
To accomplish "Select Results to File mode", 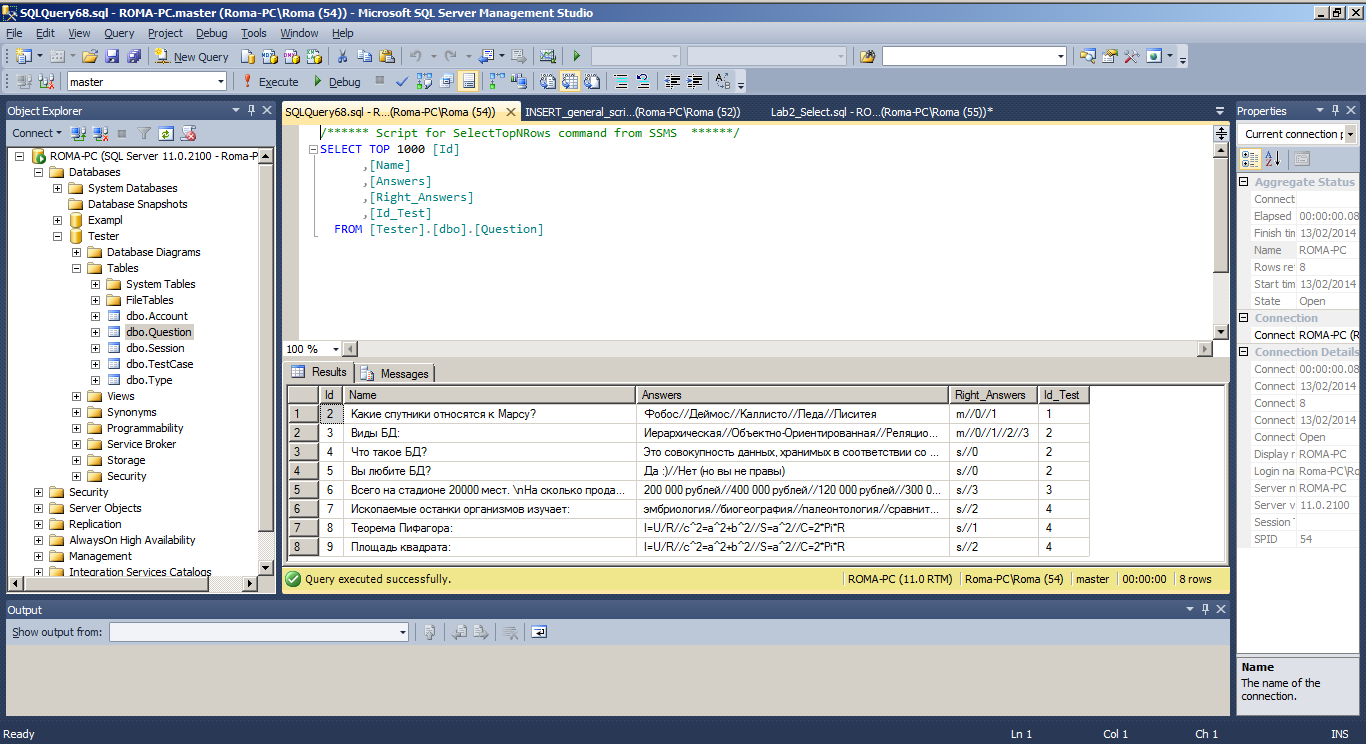I will pos(591,82).
